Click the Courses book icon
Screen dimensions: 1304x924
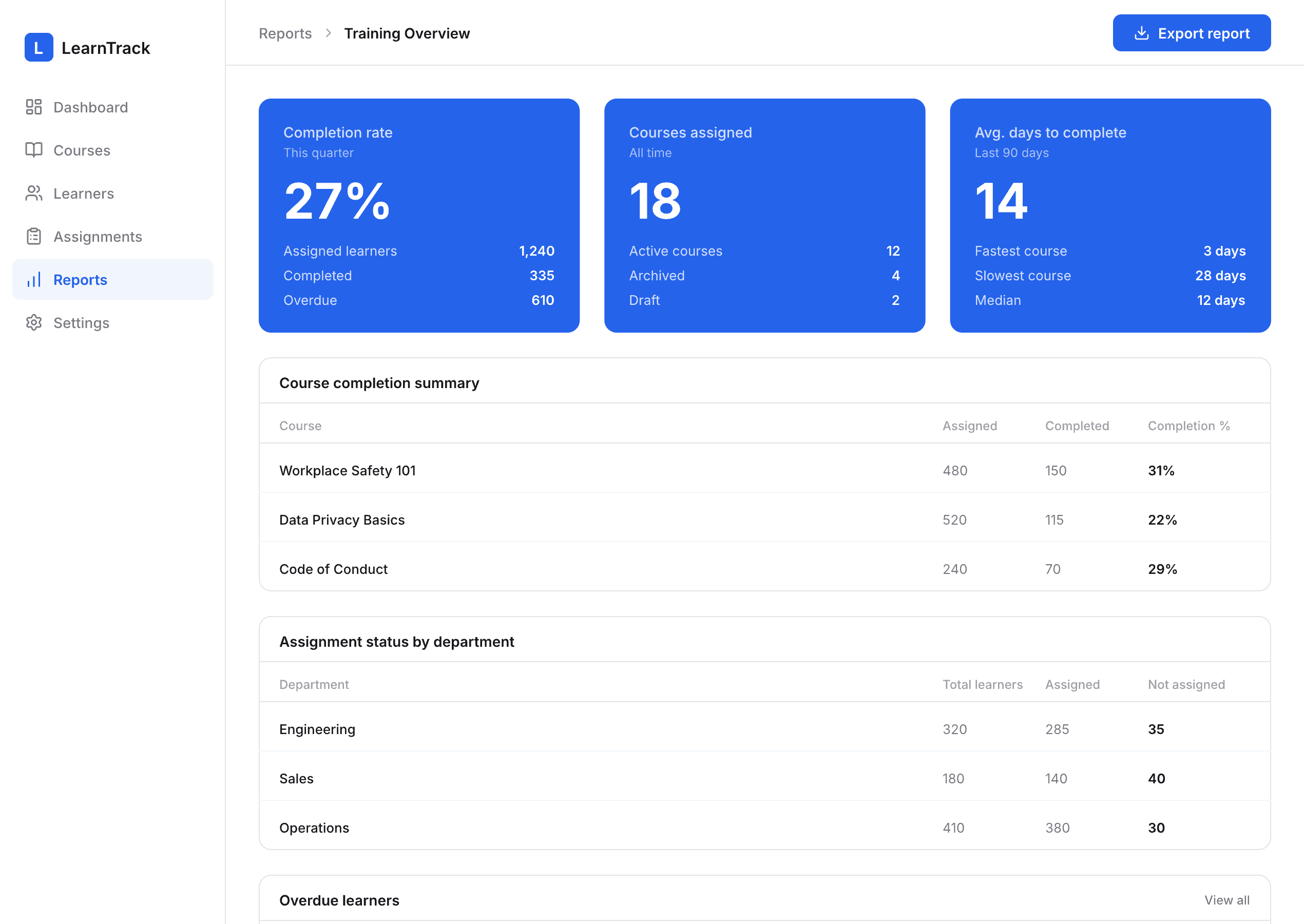tap(33, 150)
